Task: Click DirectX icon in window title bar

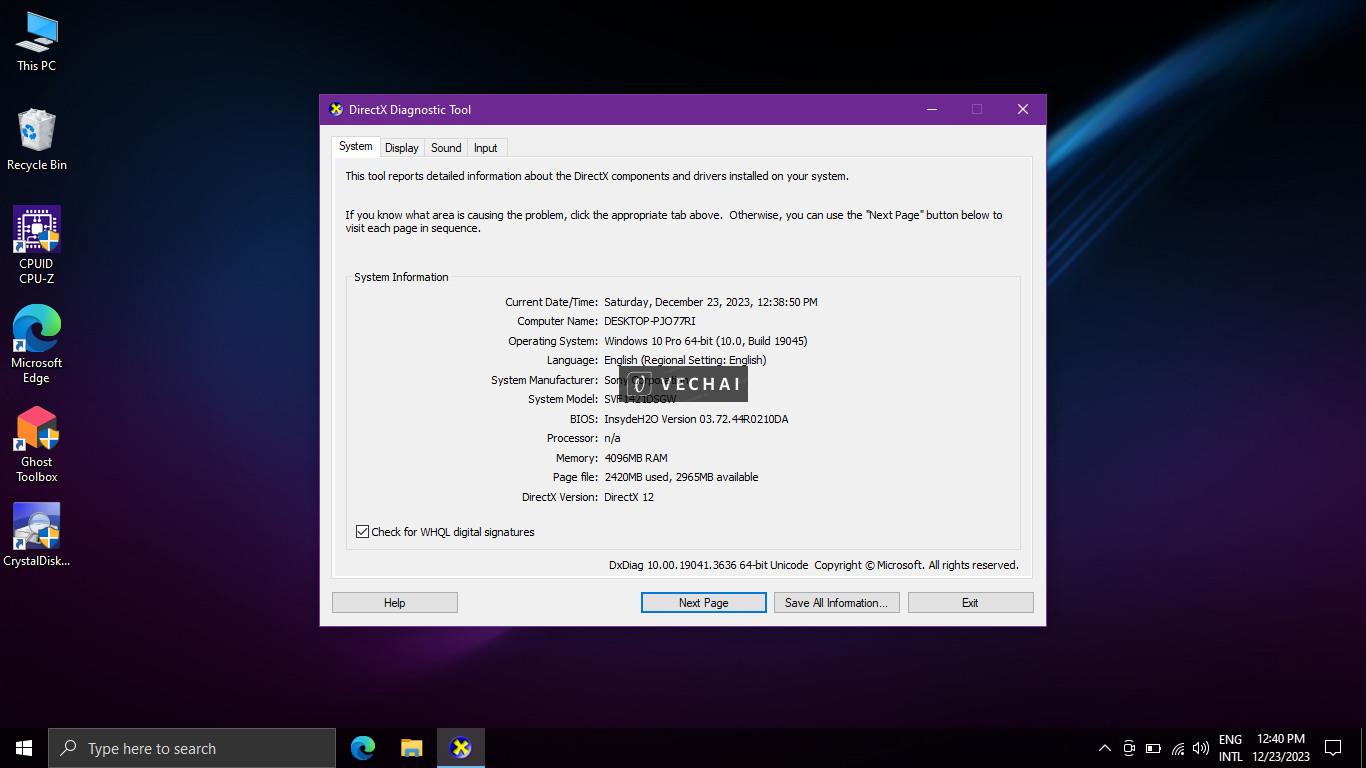Action: (336, 110)
